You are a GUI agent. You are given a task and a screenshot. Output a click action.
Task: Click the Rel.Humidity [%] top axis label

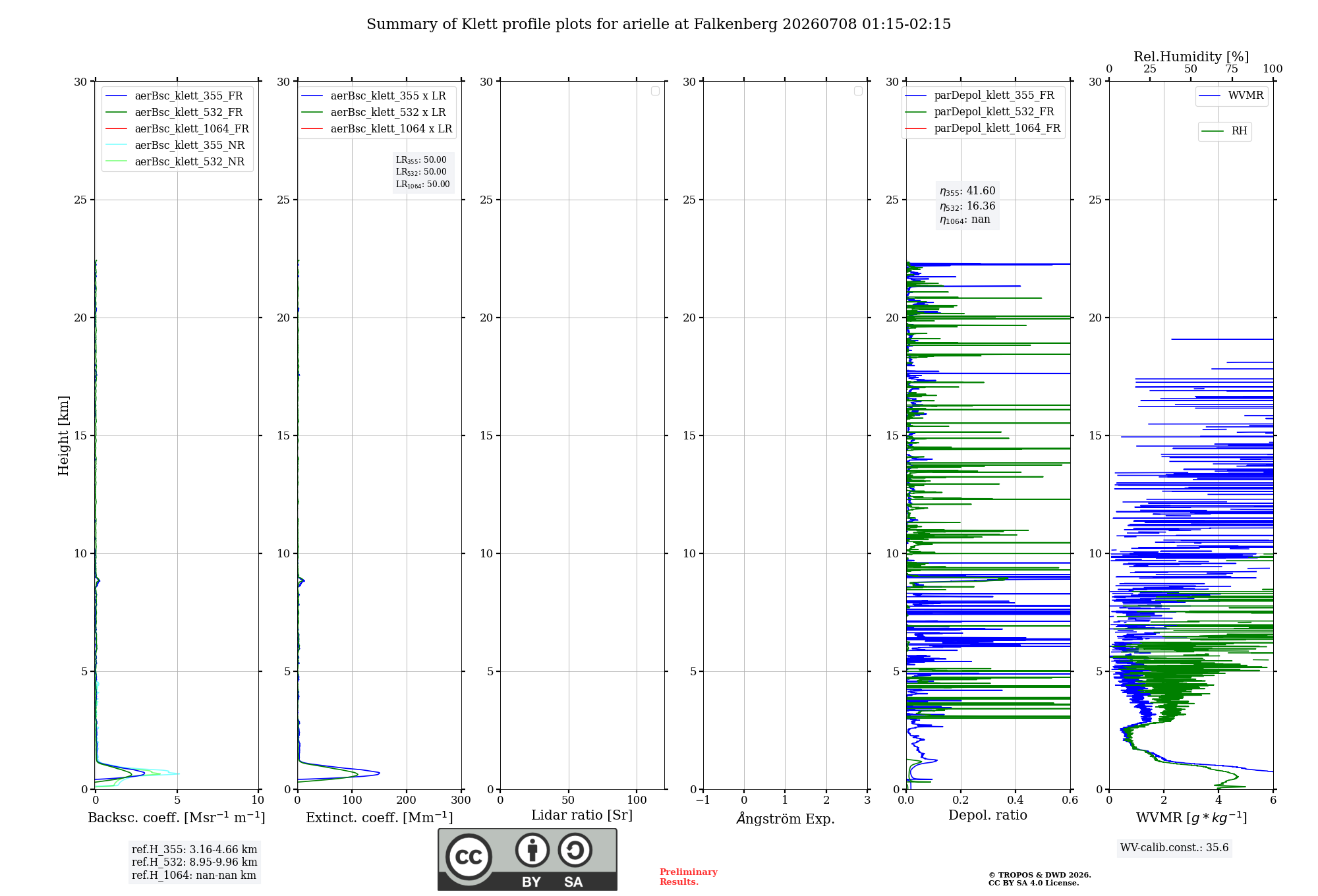pos(1191,57)
